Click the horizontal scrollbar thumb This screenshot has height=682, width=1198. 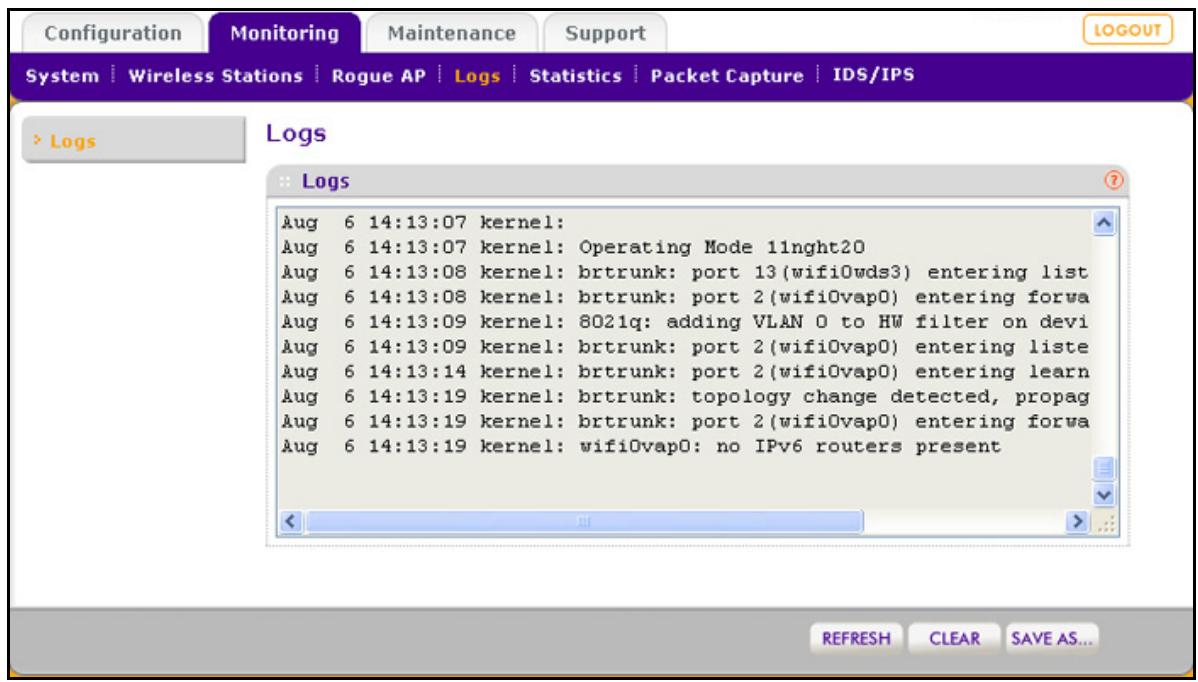click(584, 522)
